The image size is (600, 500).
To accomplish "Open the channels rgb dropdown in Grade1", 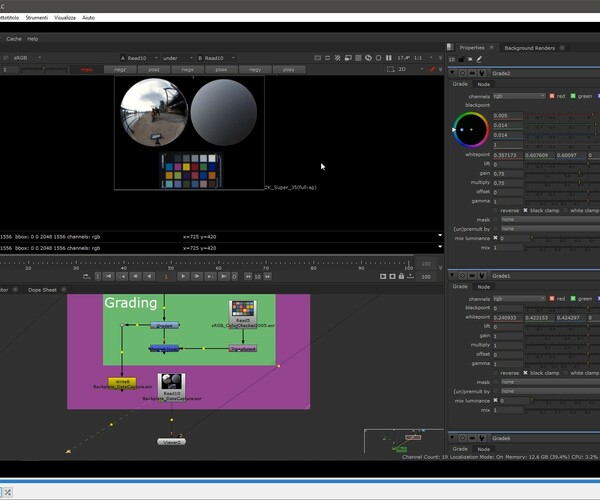I will [519, 298].
